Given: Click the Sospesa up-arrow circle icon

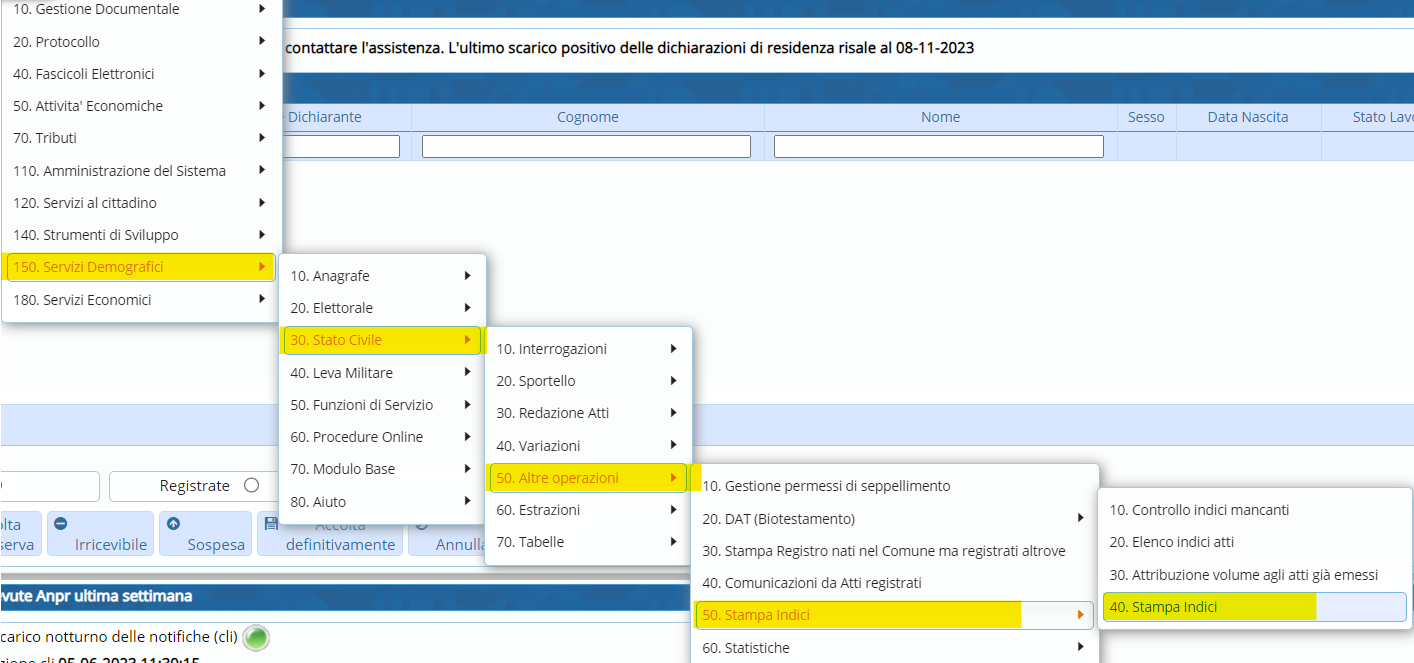Looking at the screenshot, I should 173,523.
